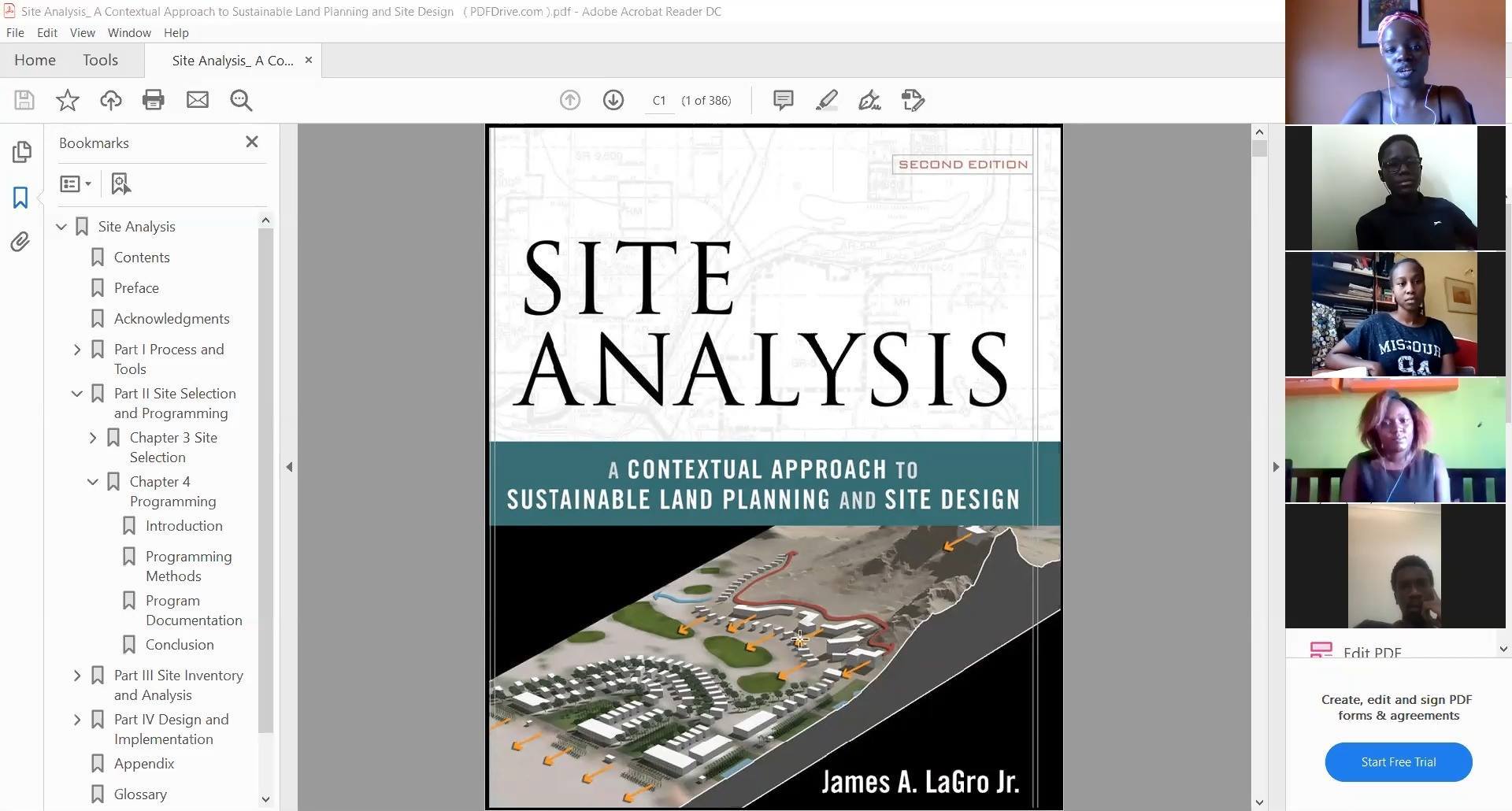This screenshot has width=1512, height=811.
Task: Bookmark file with the star icon
Action: [68, 100]
